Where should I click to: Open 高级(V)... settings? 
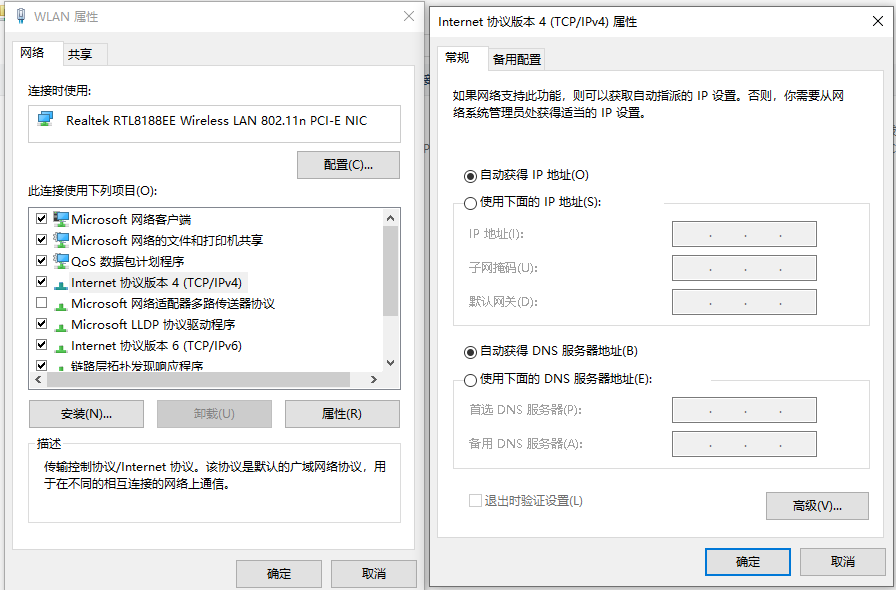click(817, 506)
